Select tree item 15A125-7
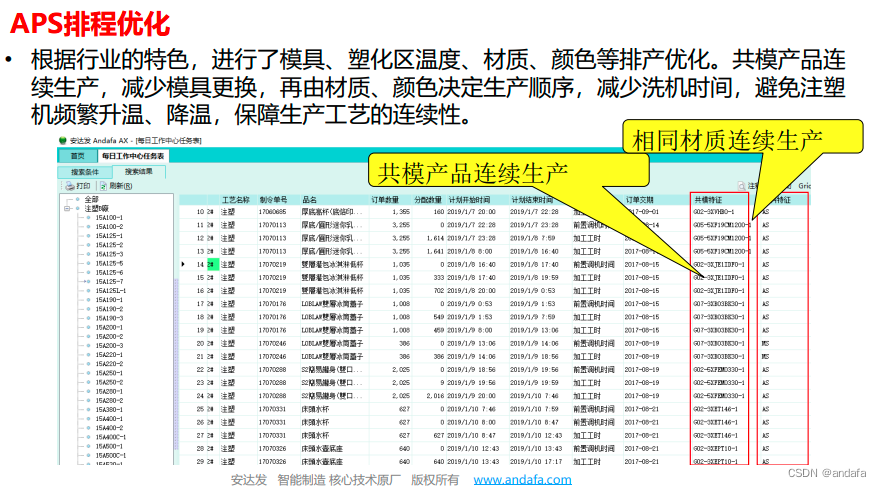This screenshot has width=881, height=487. click(x=109, y=282)
